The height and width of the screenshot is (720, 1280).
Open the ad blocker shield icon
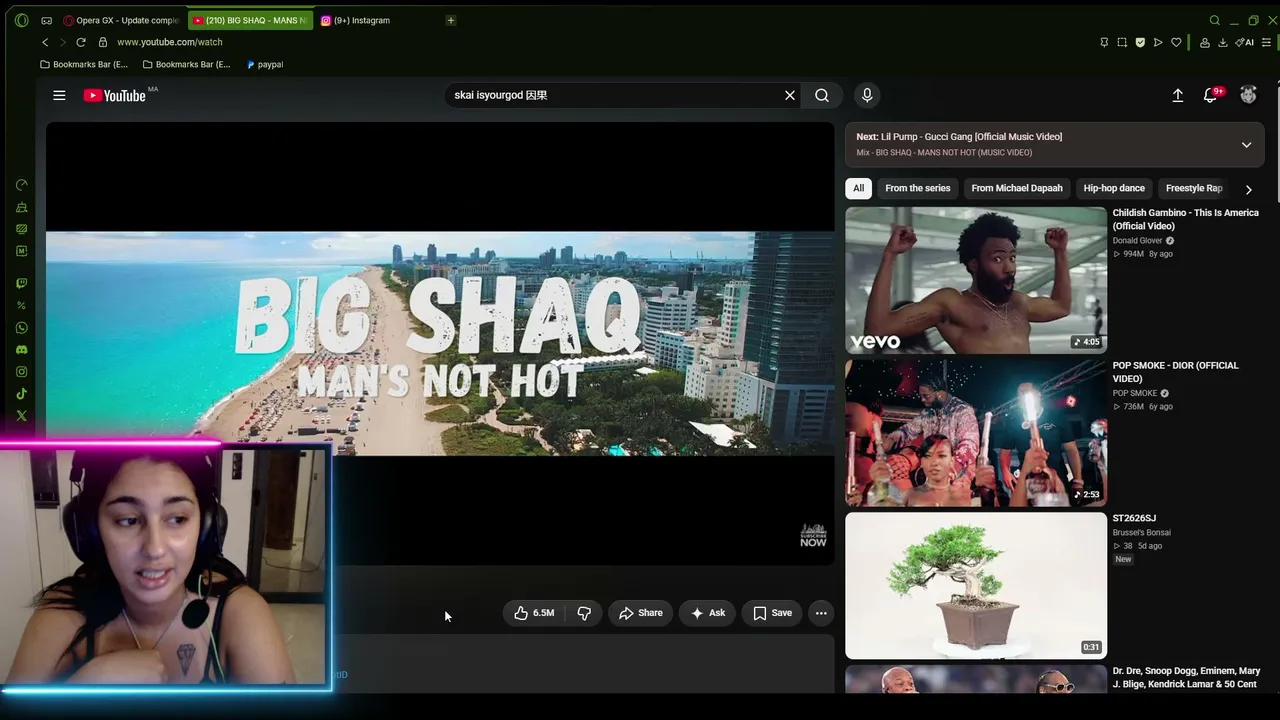pos(1140,42)
